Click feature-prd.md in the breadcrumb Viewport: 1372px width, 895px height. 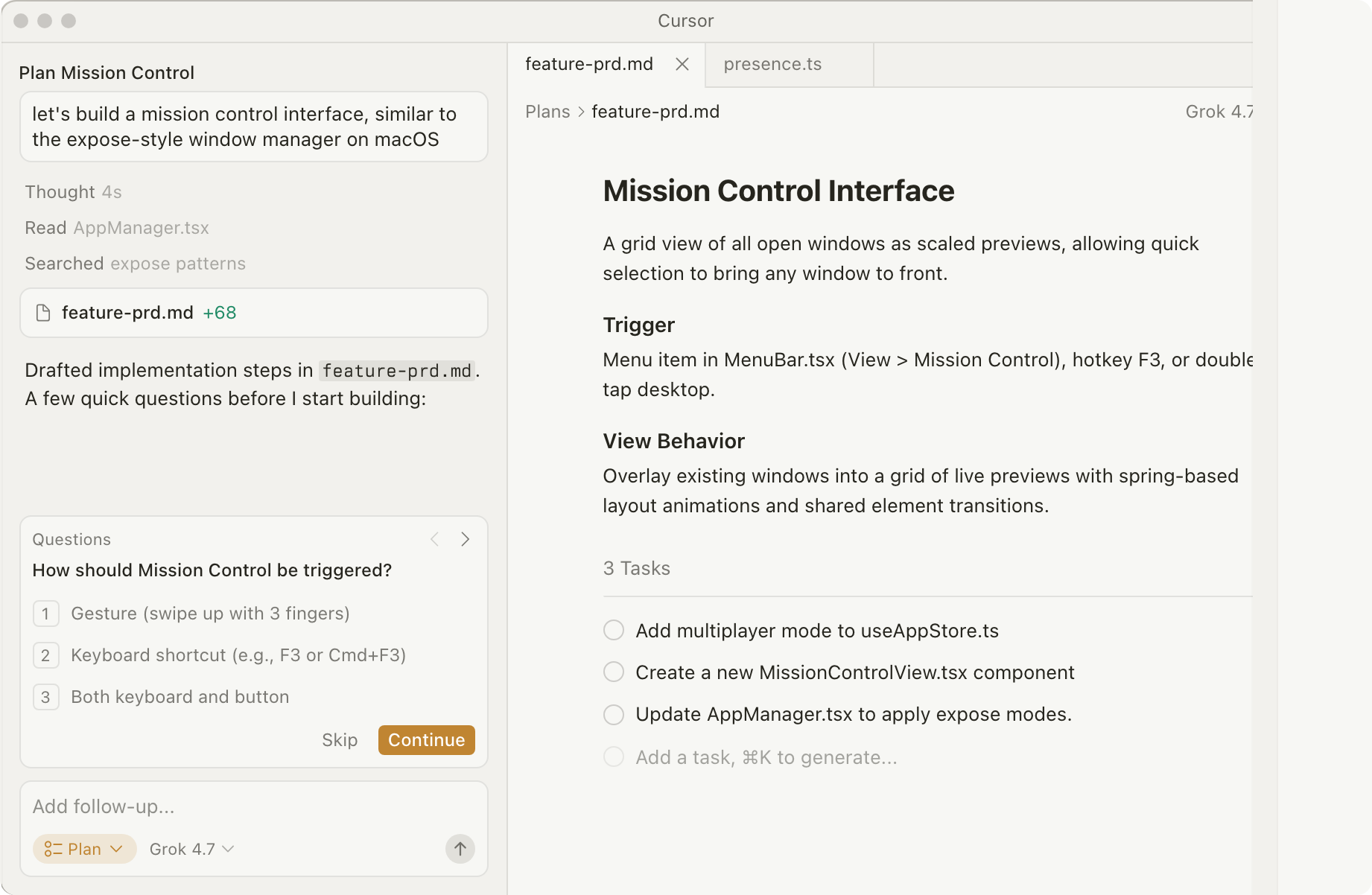point(655,112)
